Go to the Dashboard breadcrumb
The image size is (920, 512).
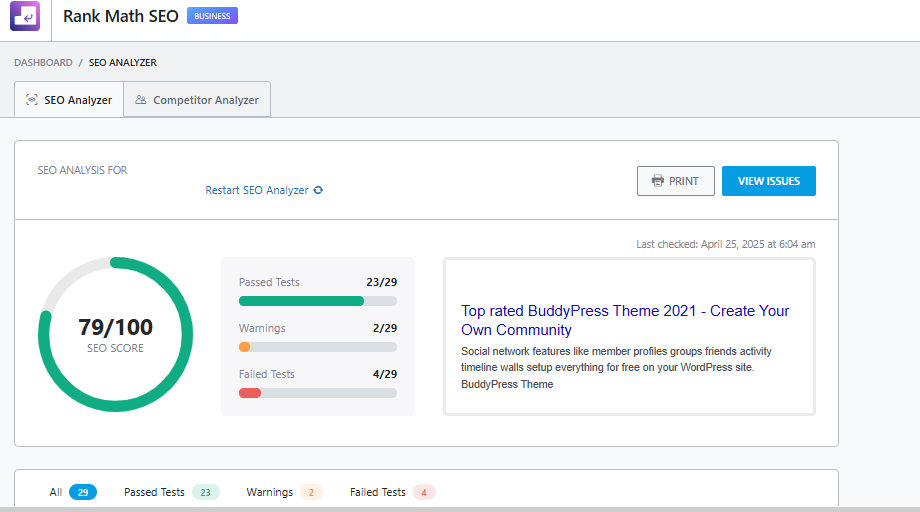click(x=43, y=62)
